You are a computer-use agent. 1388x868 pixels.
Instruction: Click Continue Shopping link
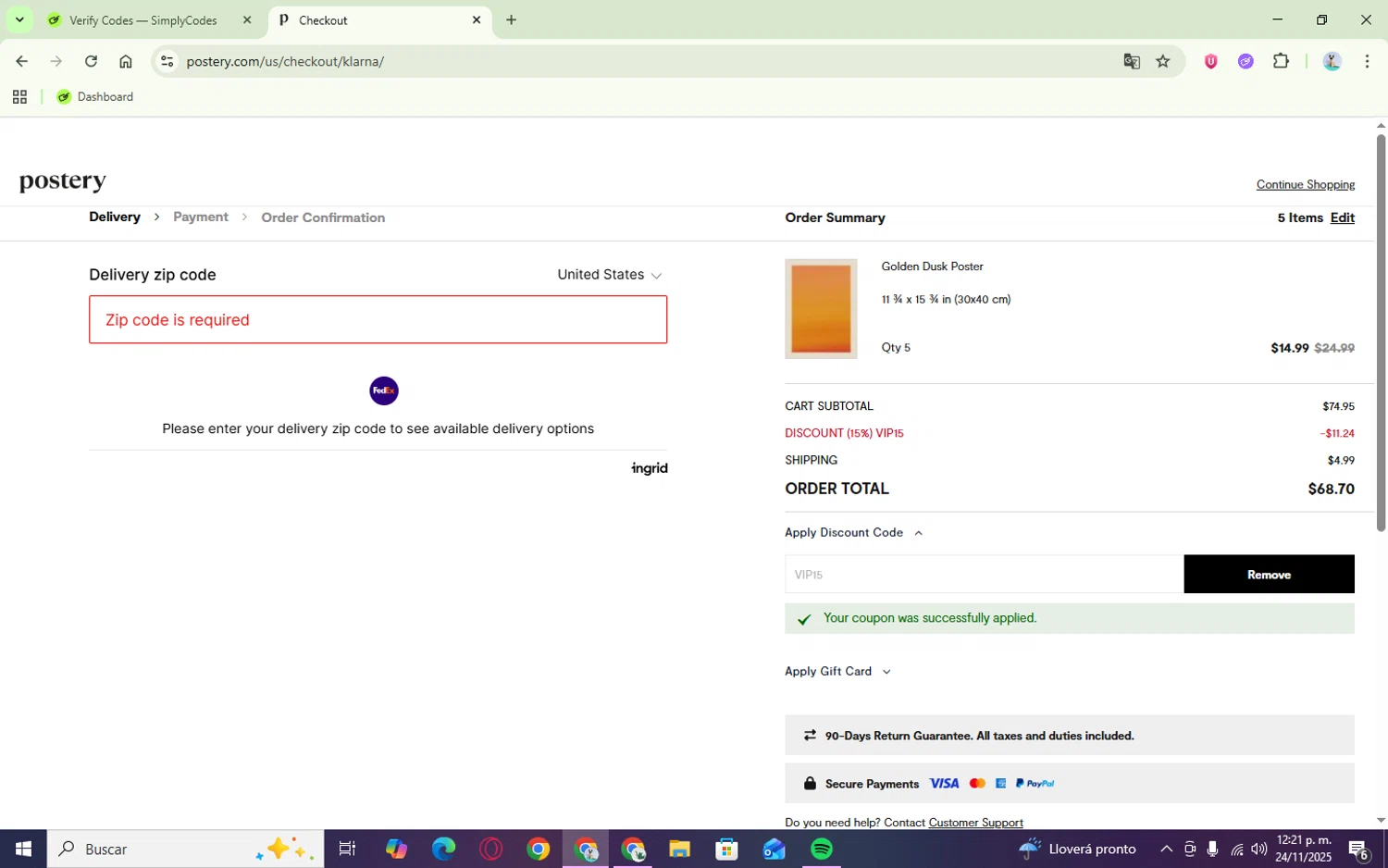(x=1305, y=185)
